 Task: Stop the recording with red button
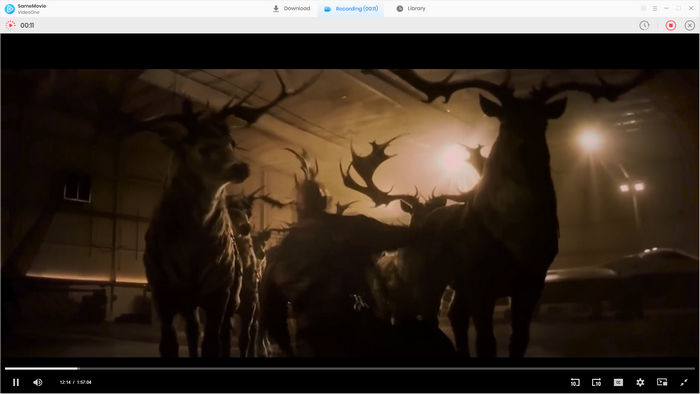tap(671, 25)
